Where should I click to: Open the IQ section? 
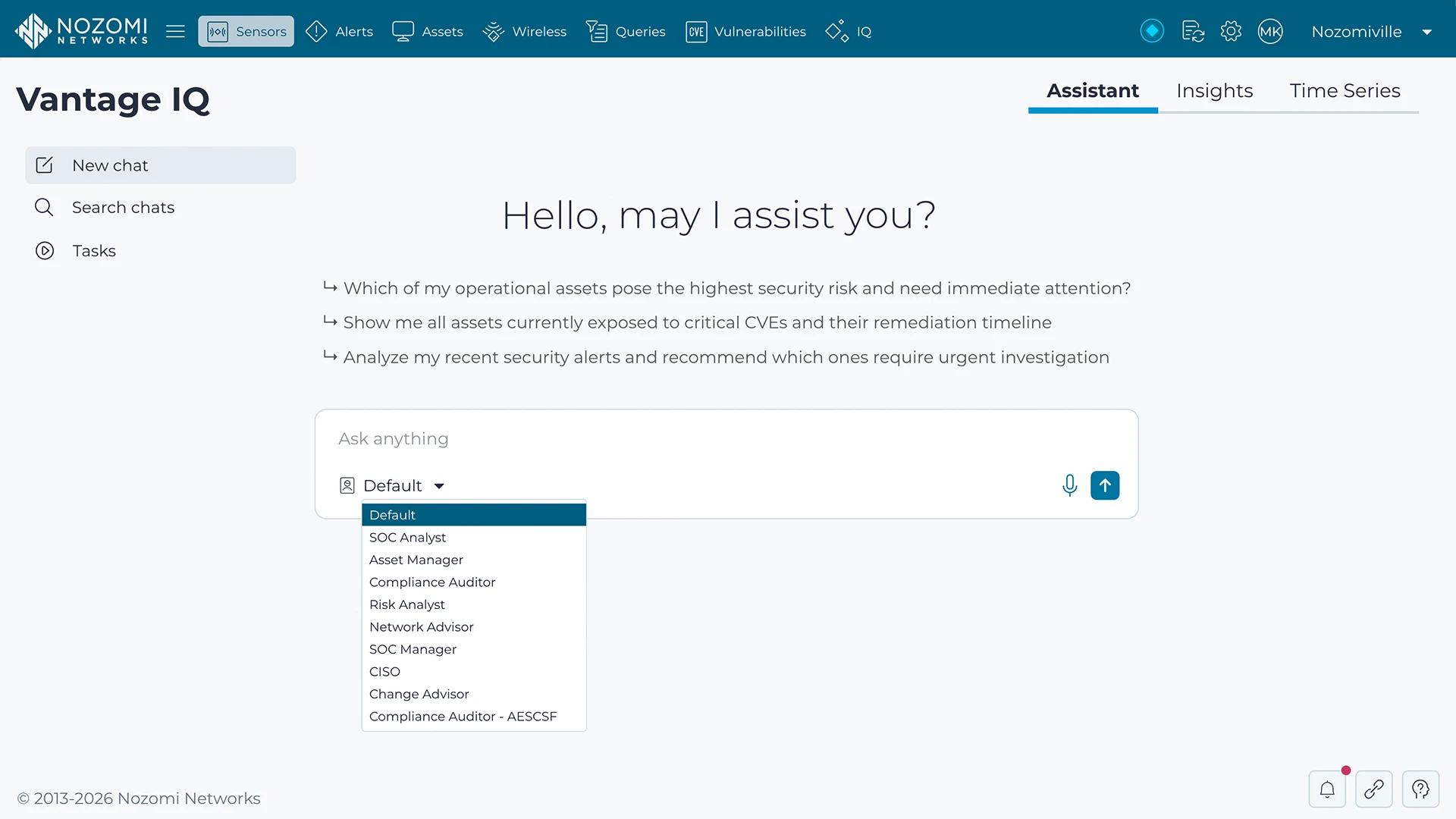tap(849, 31)
